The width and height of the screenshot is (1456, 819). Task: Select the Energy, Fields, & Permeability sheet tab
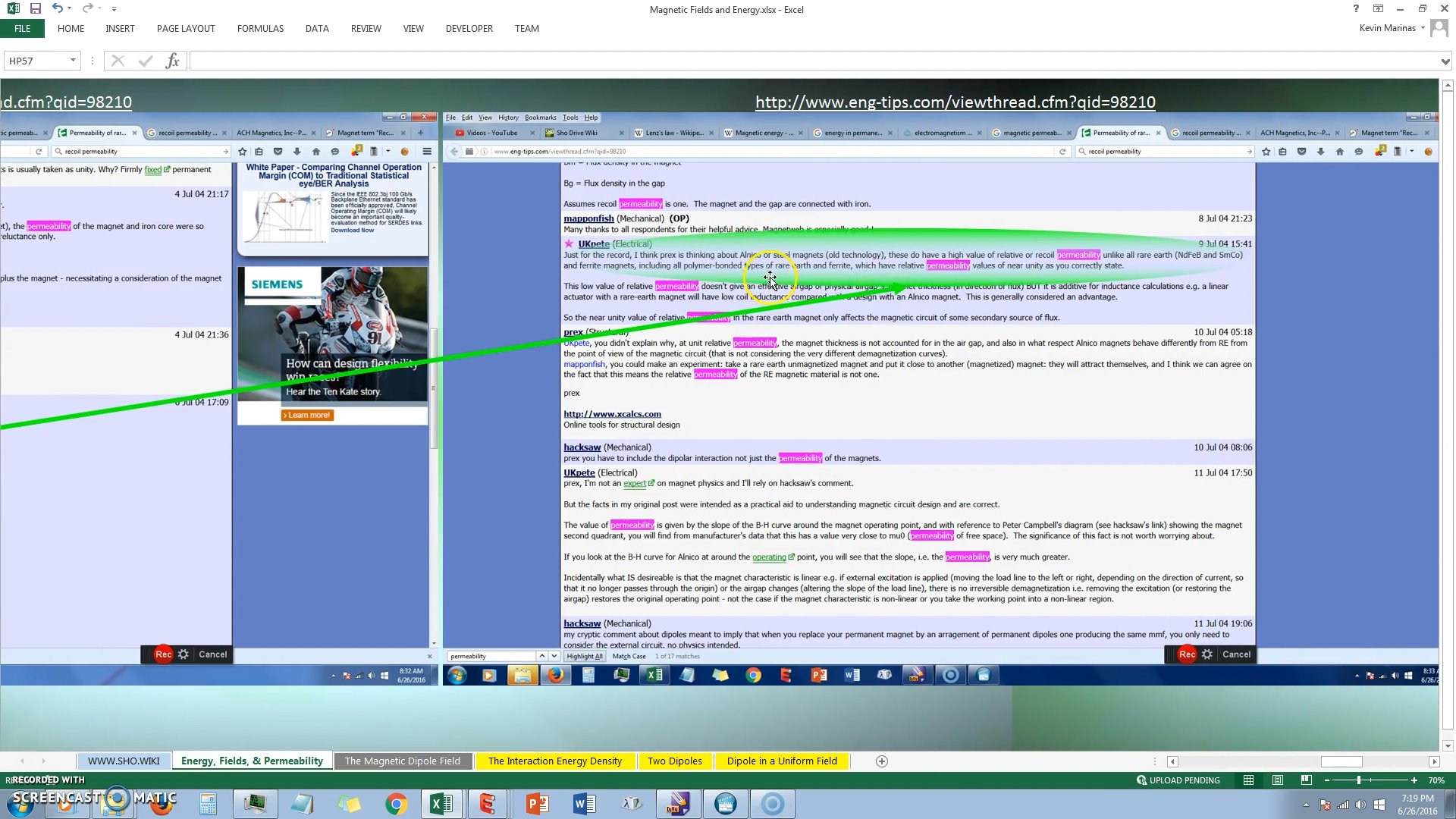[252, 761]
